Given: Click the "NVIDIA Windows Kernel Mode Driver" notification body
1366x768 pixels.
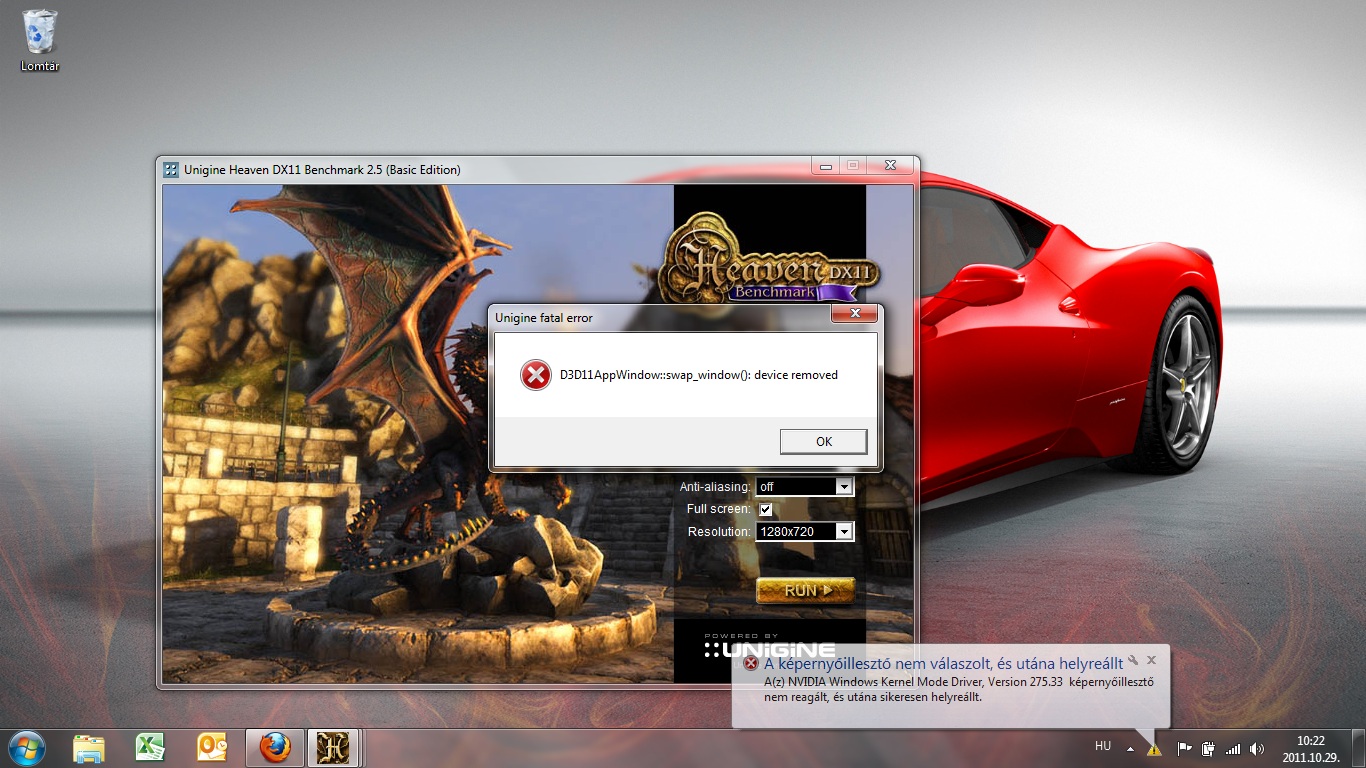Looking at the screenshot, I should (x=958, y=689).
